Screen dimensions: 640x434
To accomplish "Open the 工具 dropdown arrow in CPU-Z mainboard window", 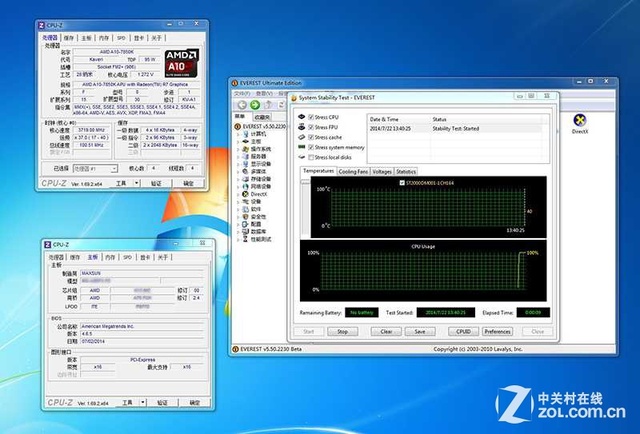I will coord(143,403).
